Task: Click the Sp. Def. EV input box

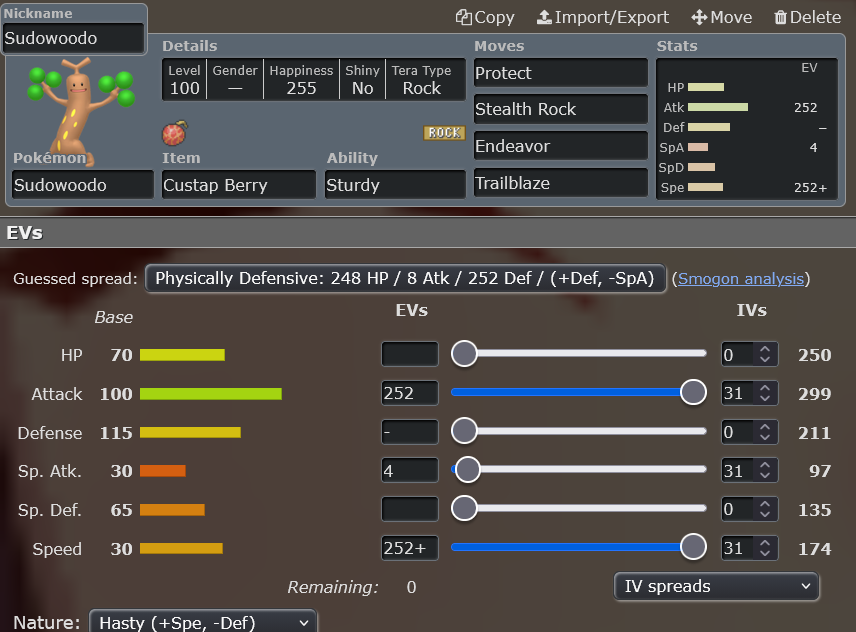Action: [410, 509]
